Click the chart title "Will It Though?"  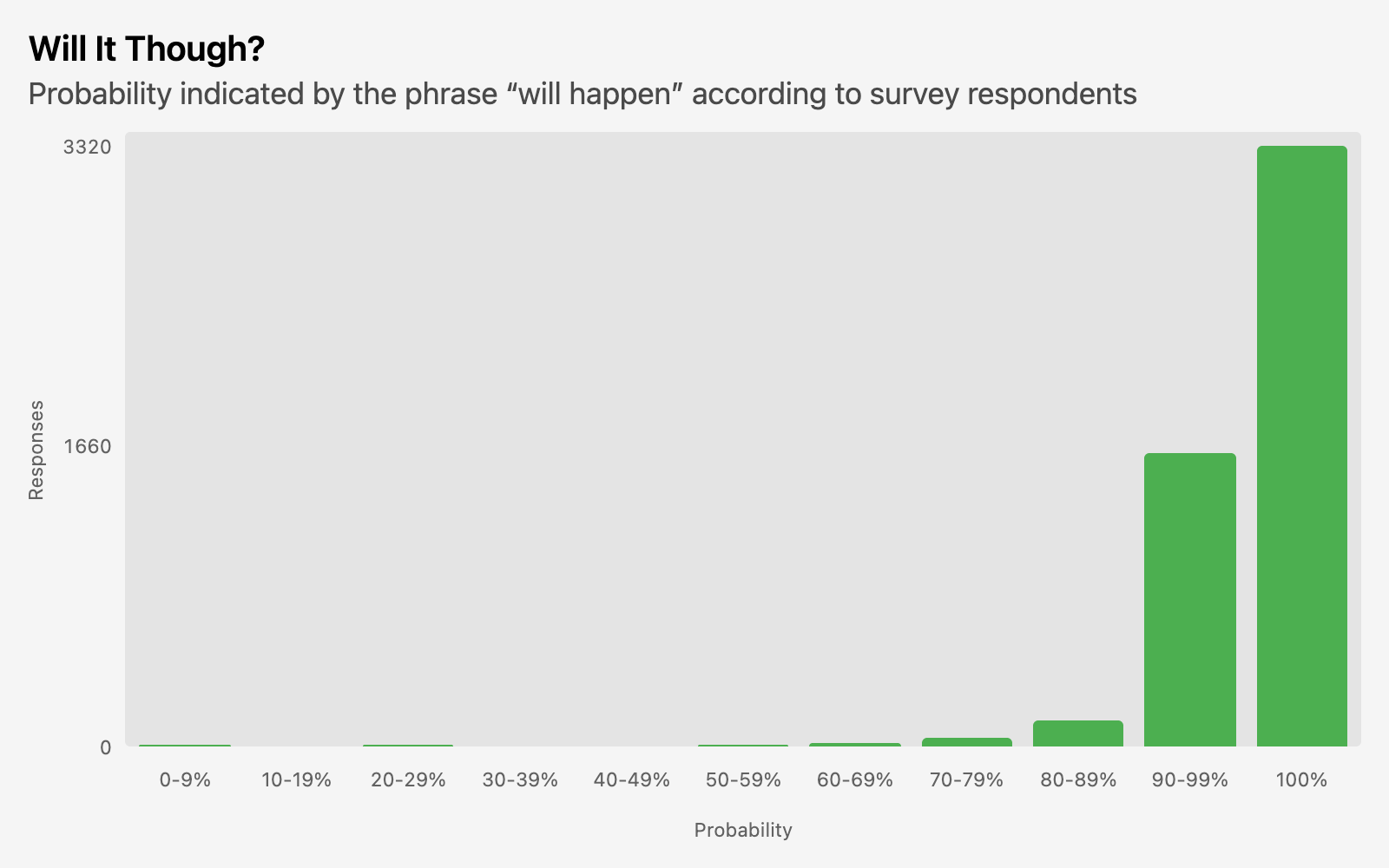(x=146, y=49)
